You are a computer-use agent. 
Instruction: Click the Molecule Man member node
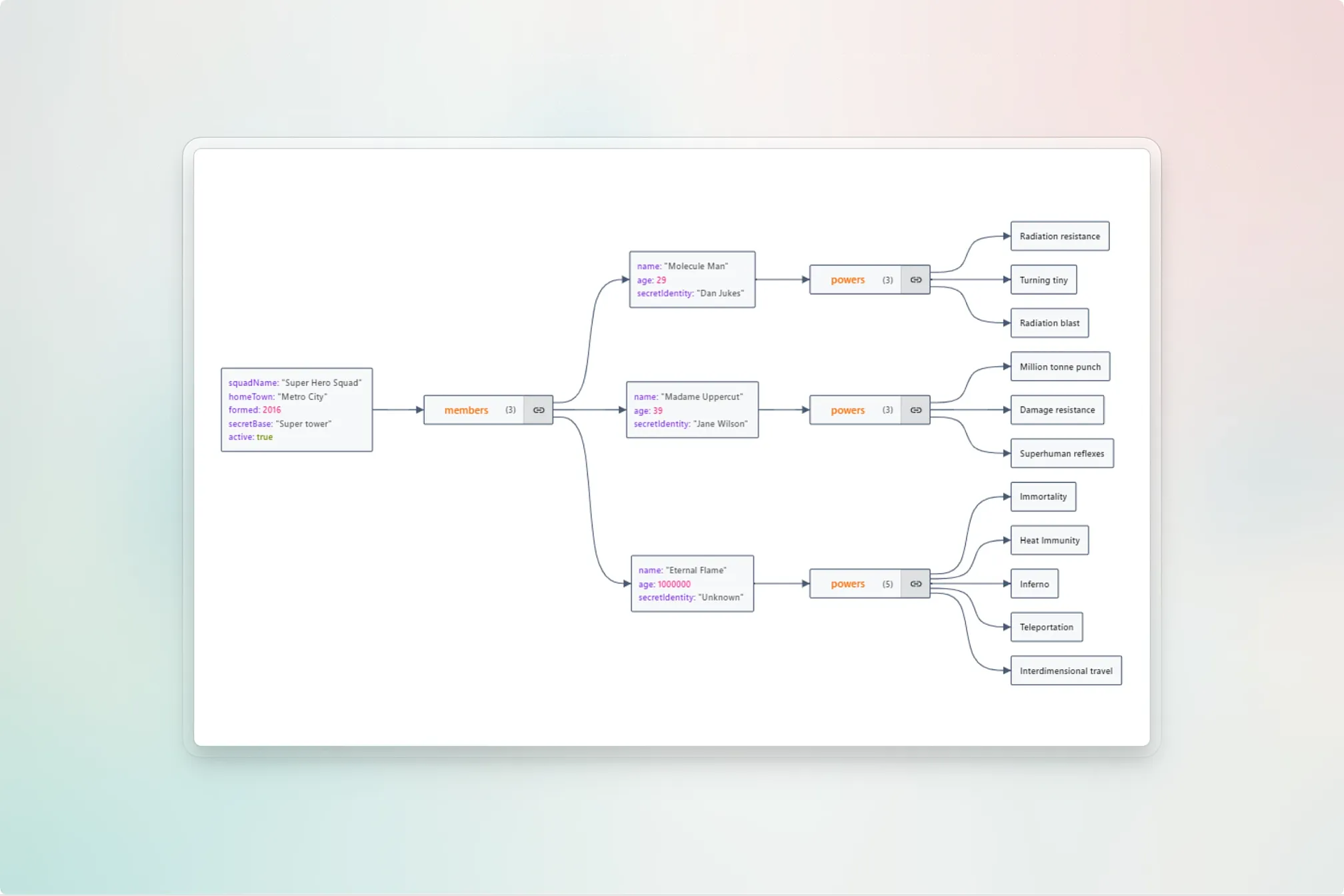(x=692, y=280)
